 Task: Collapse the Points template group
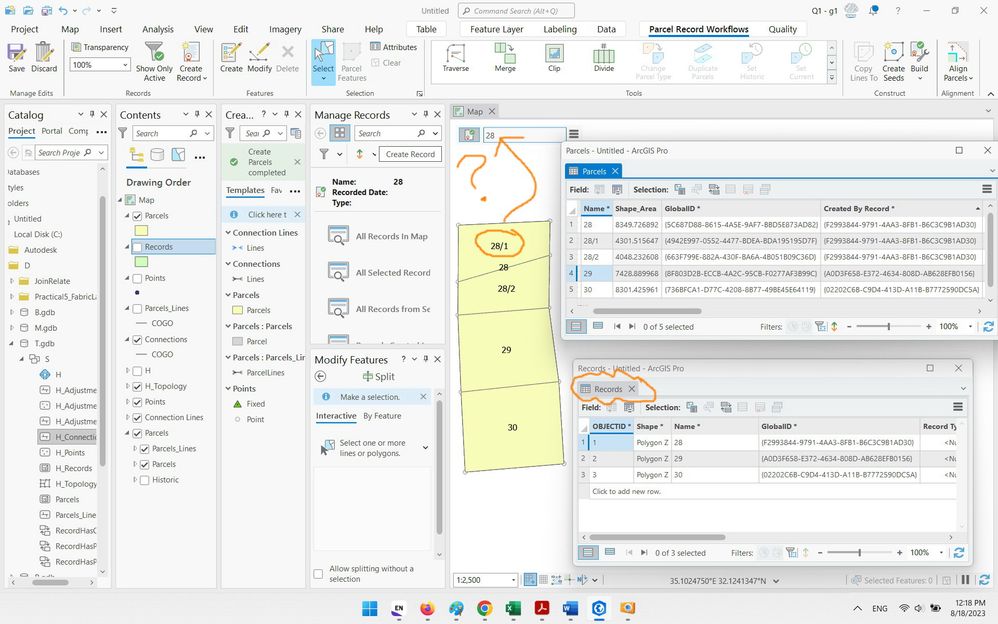tap(228, 388)
